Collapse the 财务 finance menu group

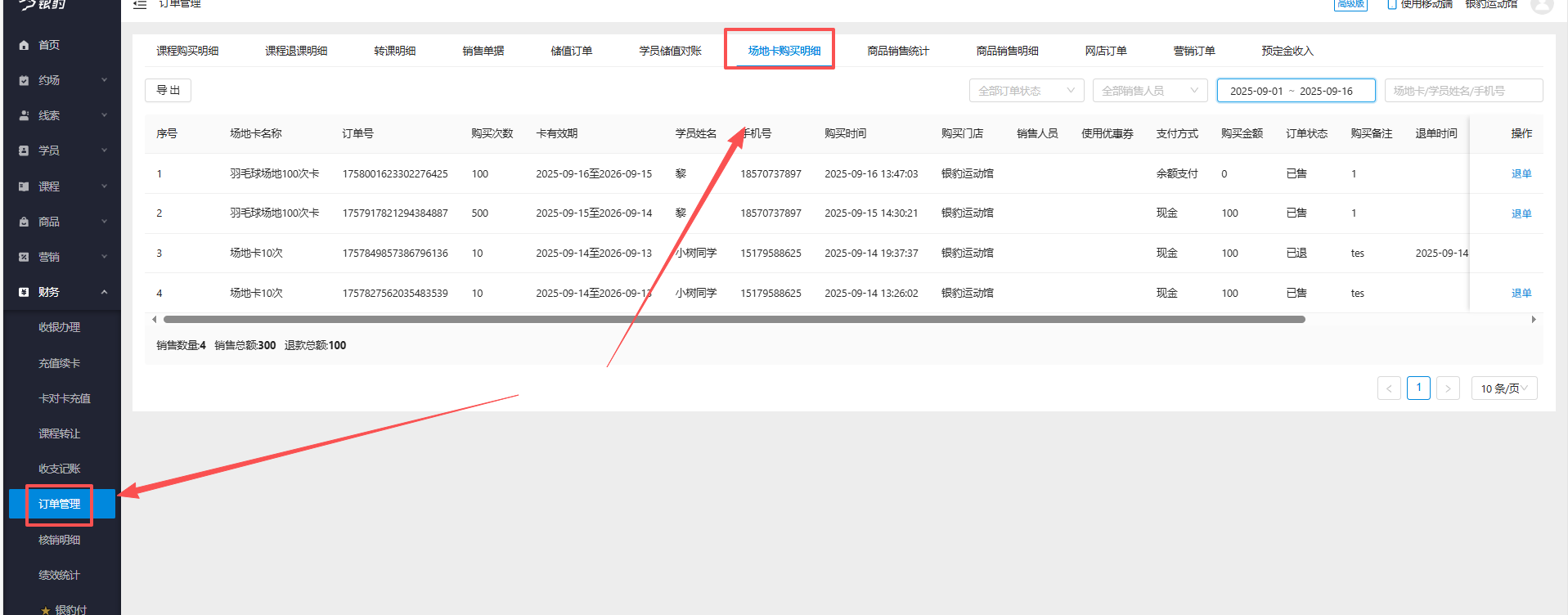click(x=104, y=292)
